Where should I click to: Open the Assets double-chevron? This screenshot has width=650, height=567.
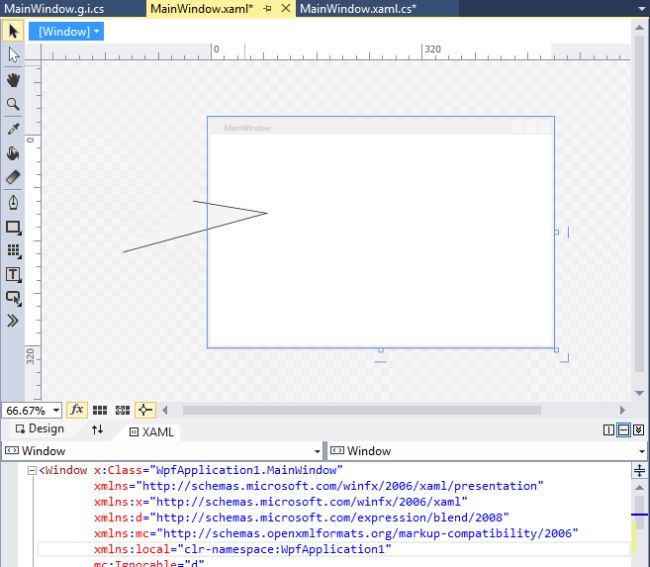pyautogui.click(x=13, y=321)
